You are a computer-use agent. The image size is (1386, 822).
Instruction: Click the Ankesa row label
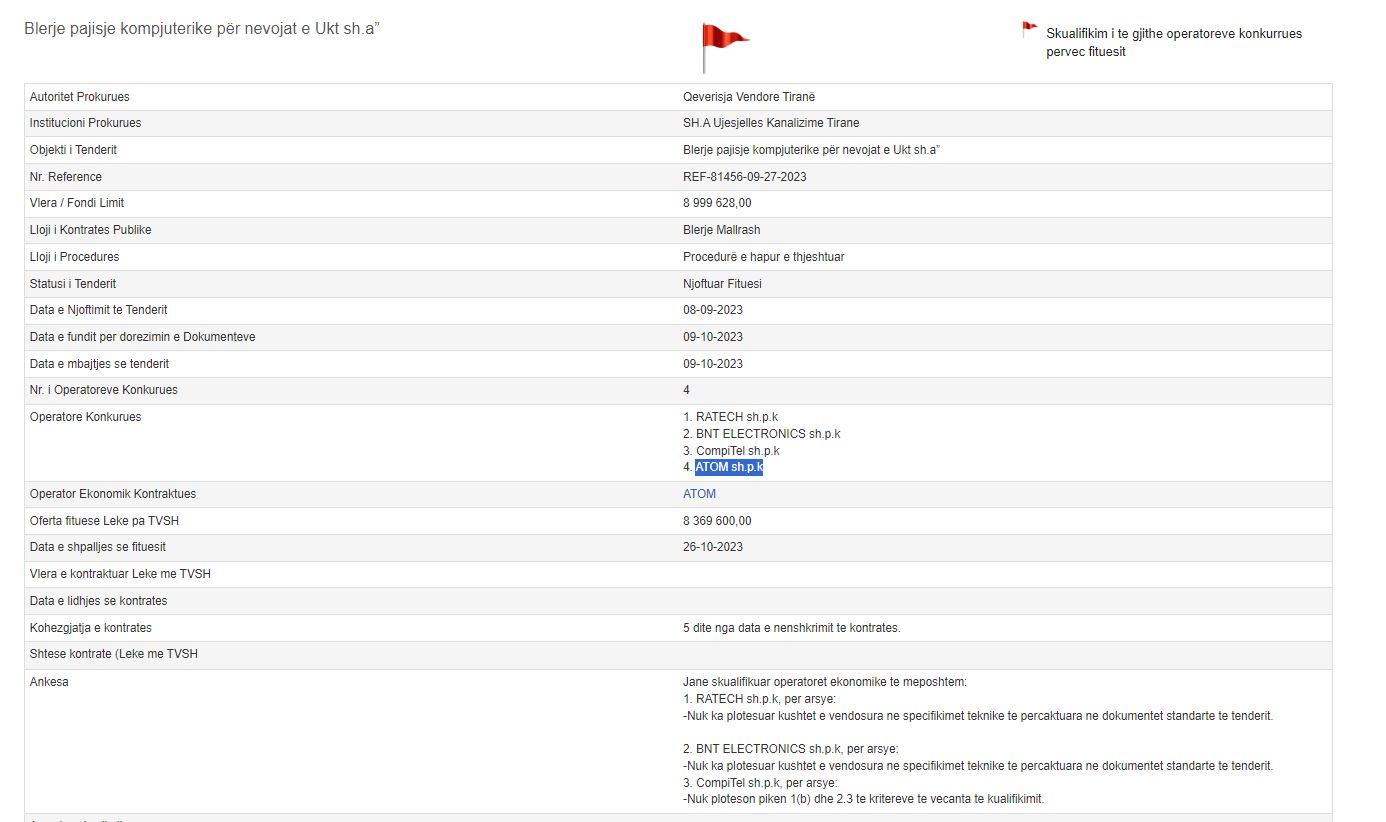49,683
